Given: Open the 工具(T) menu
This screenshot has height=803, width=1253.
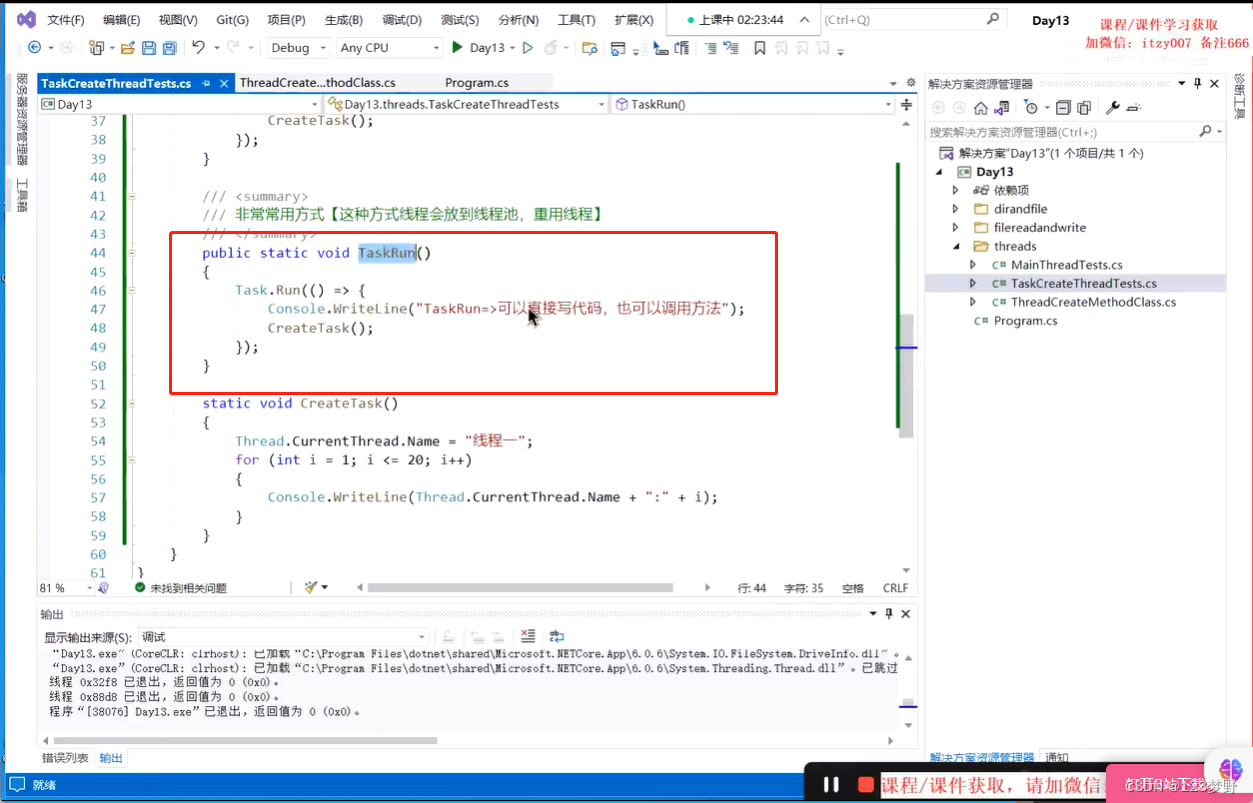Looking at the screenshot, I should coord(576,20).
